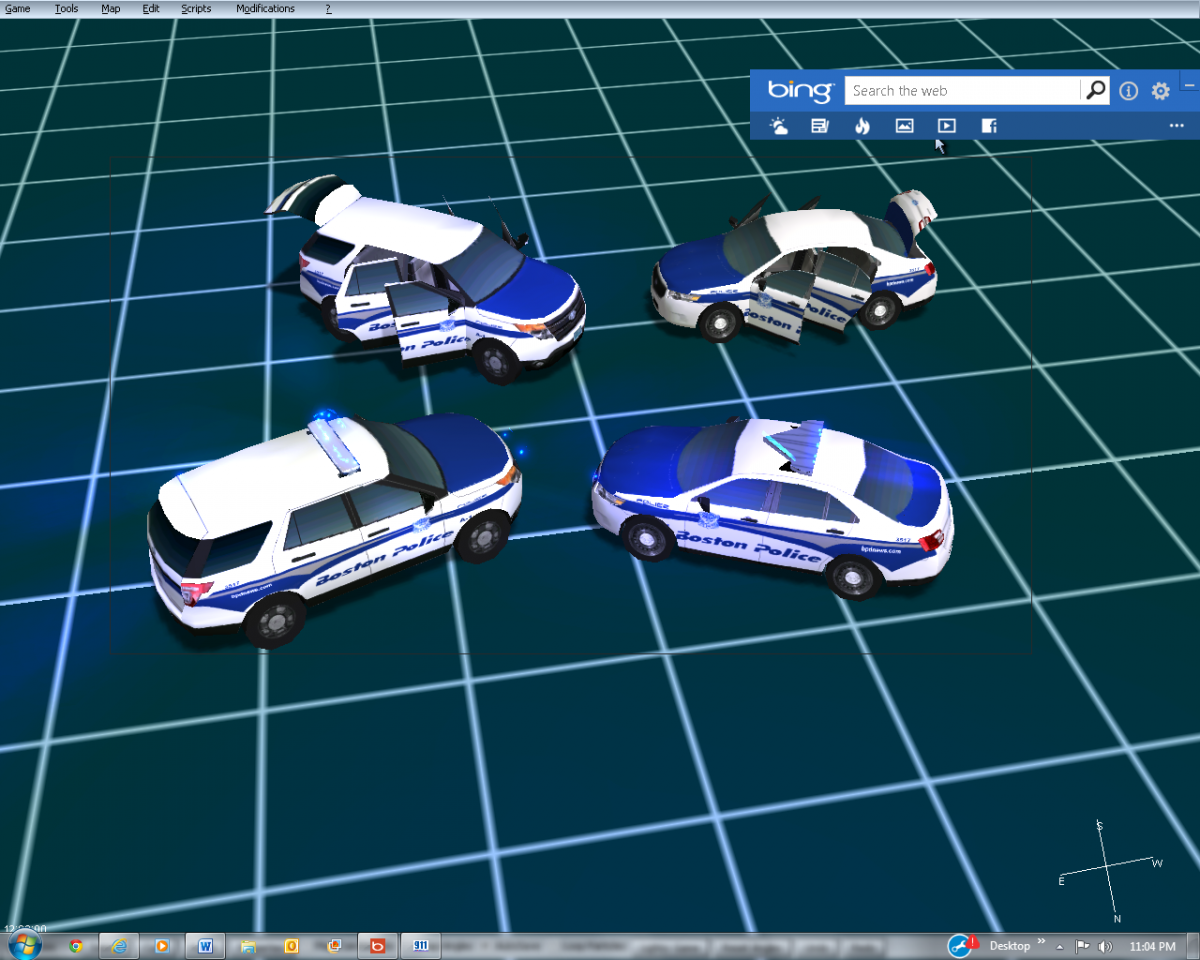The width and height of the screenshot is (1200, 960).
Task: Open Outlook from the taskbar
Action: point(292,945)
